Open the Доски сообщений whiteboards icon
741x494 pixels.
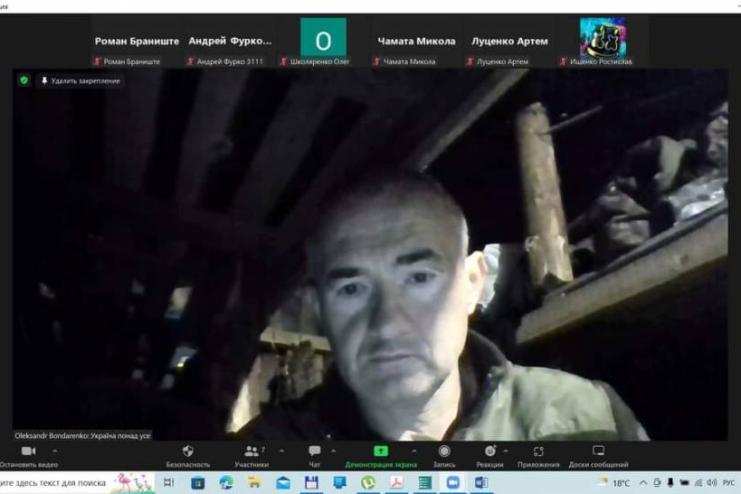click(x=598, y=452)
